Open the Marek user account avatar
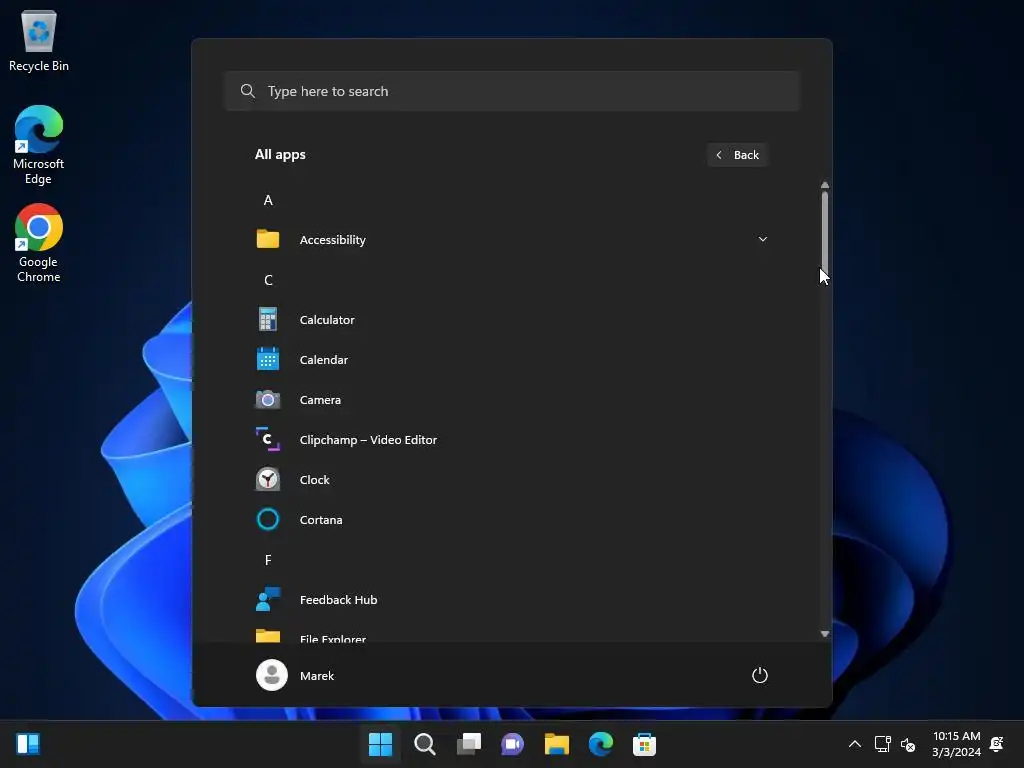Viewport: 1024px width, 768px height. click(x=272, y=675)
